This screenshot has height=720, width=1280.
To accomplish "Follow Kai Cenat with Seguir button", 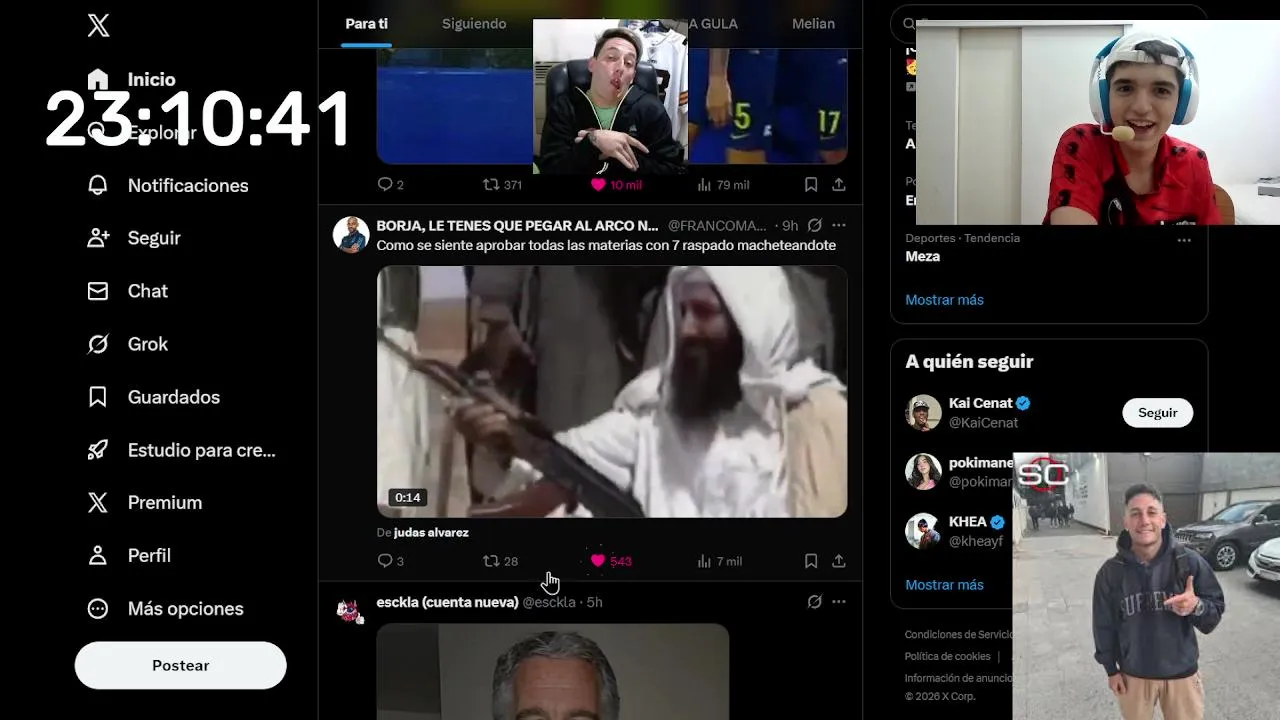I will click(x=1158, y=413).
